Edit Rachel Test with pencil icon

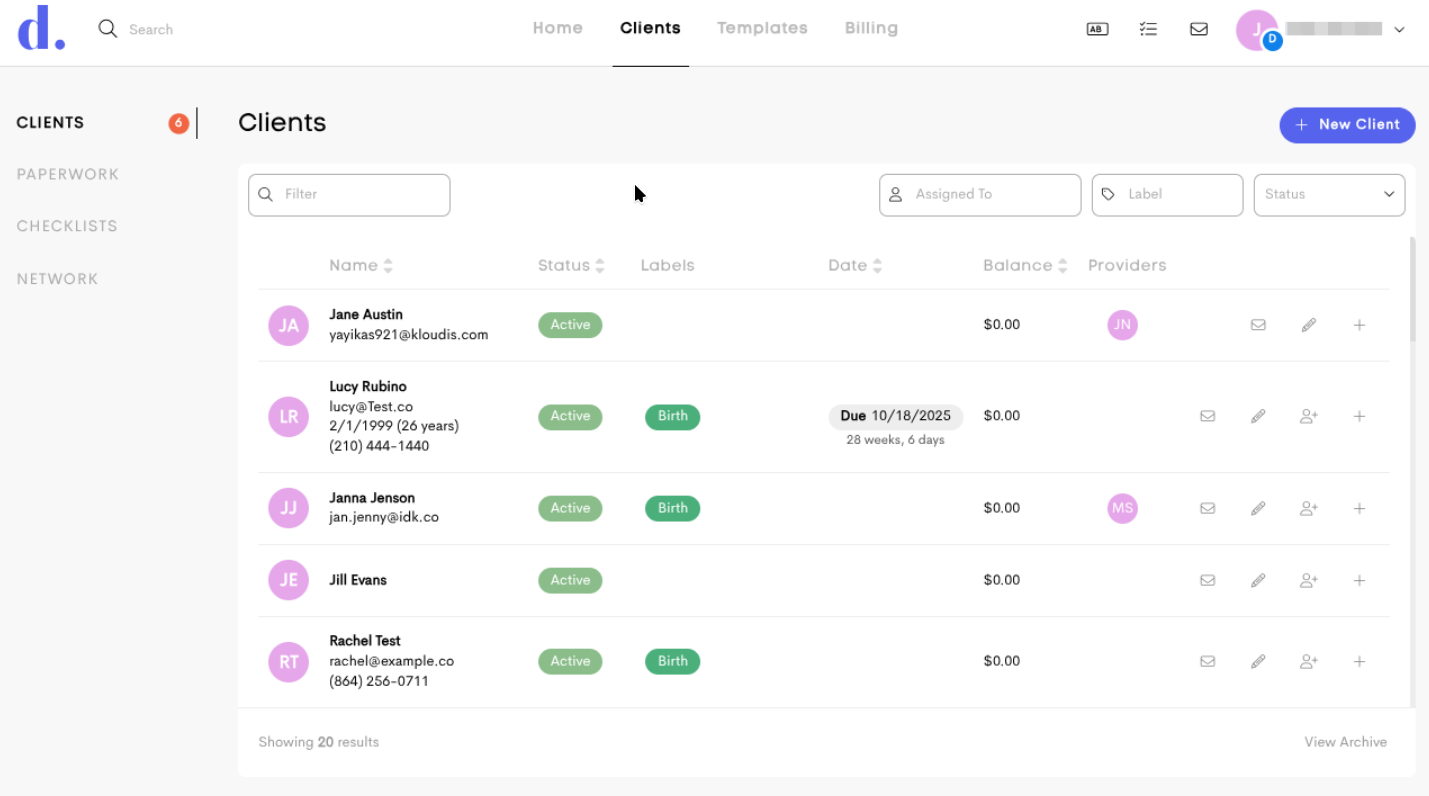click(x=1258, y=661)
